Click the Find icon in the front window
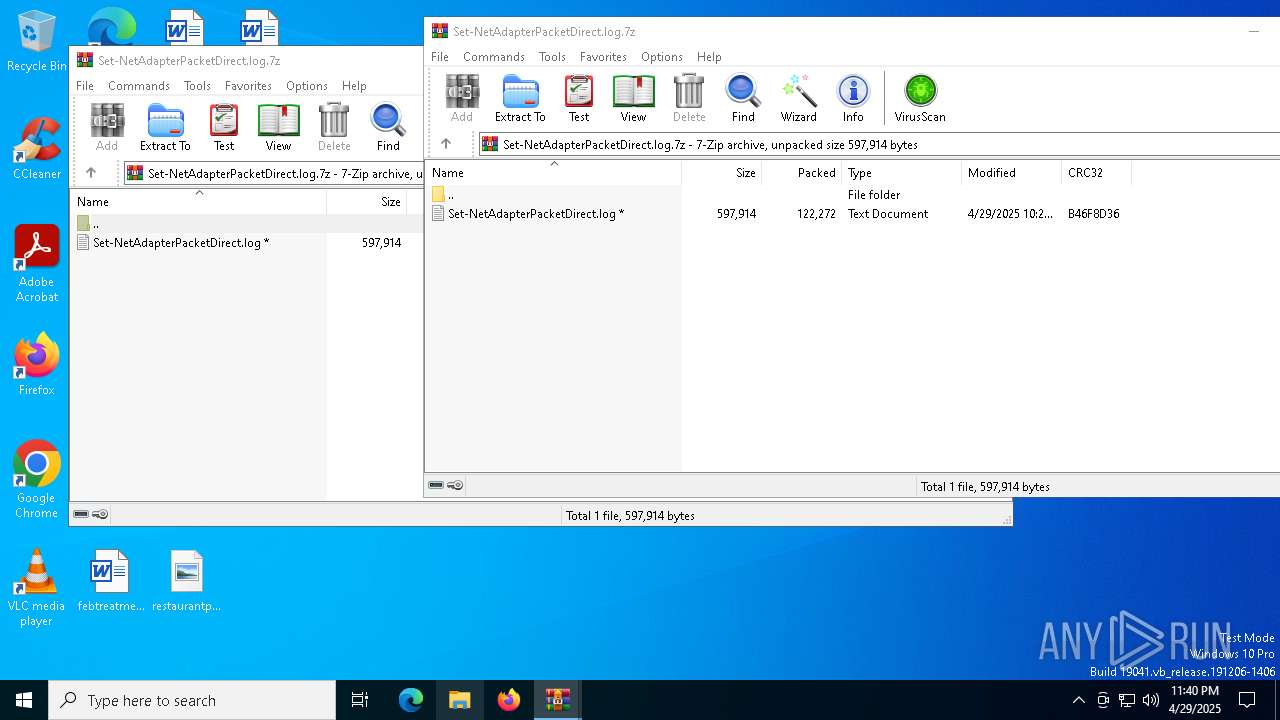Screen dimensions: 1280x720 (743, 98)
